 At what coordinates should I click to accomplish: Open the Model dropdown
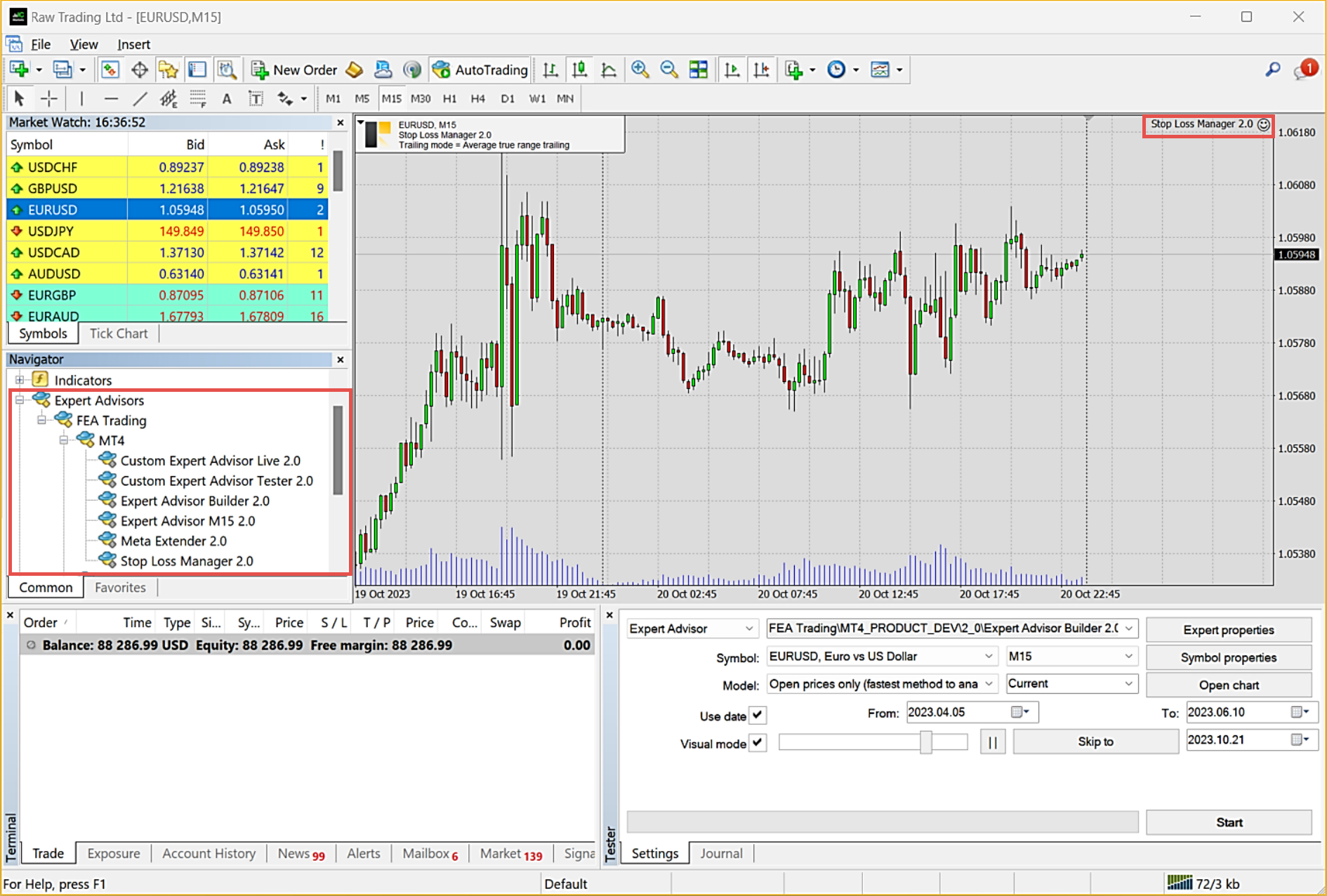point(882,684)
